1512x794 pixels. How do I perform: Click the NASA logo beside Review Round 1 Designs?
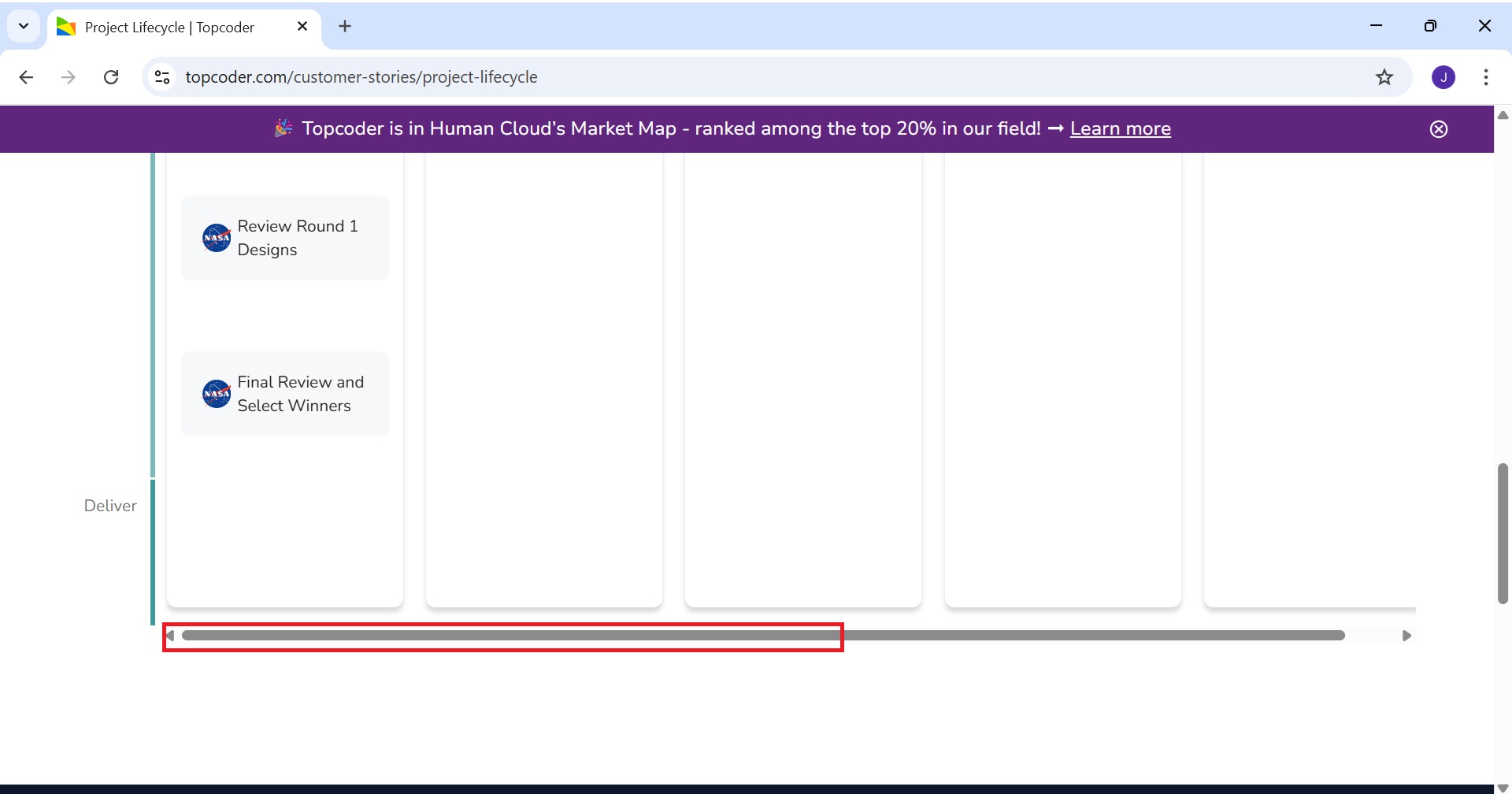pos(217,238)
